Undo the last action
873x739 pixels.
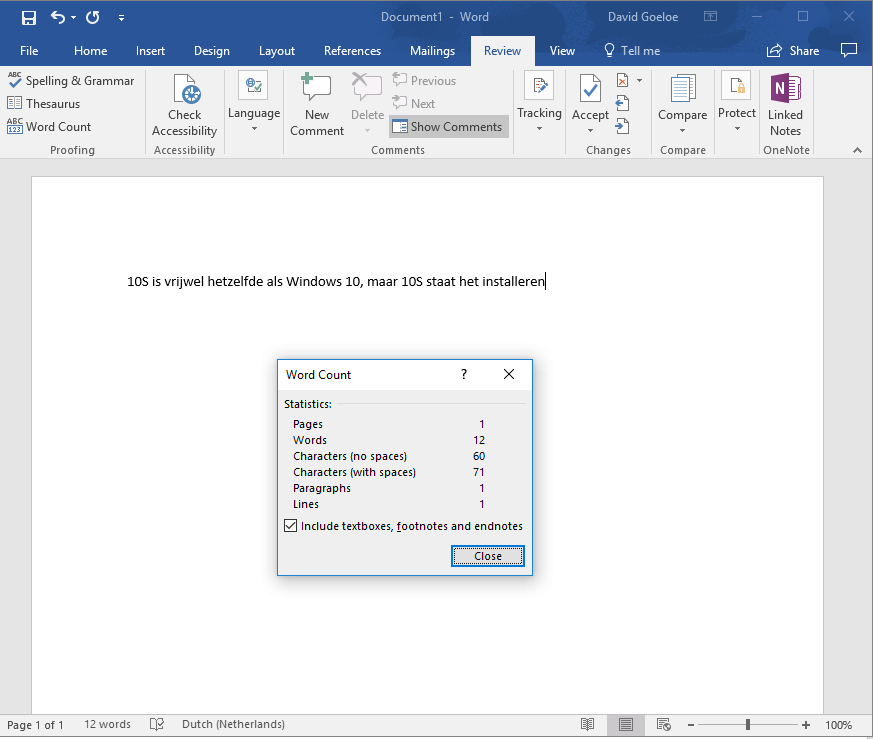pos(58,17)
